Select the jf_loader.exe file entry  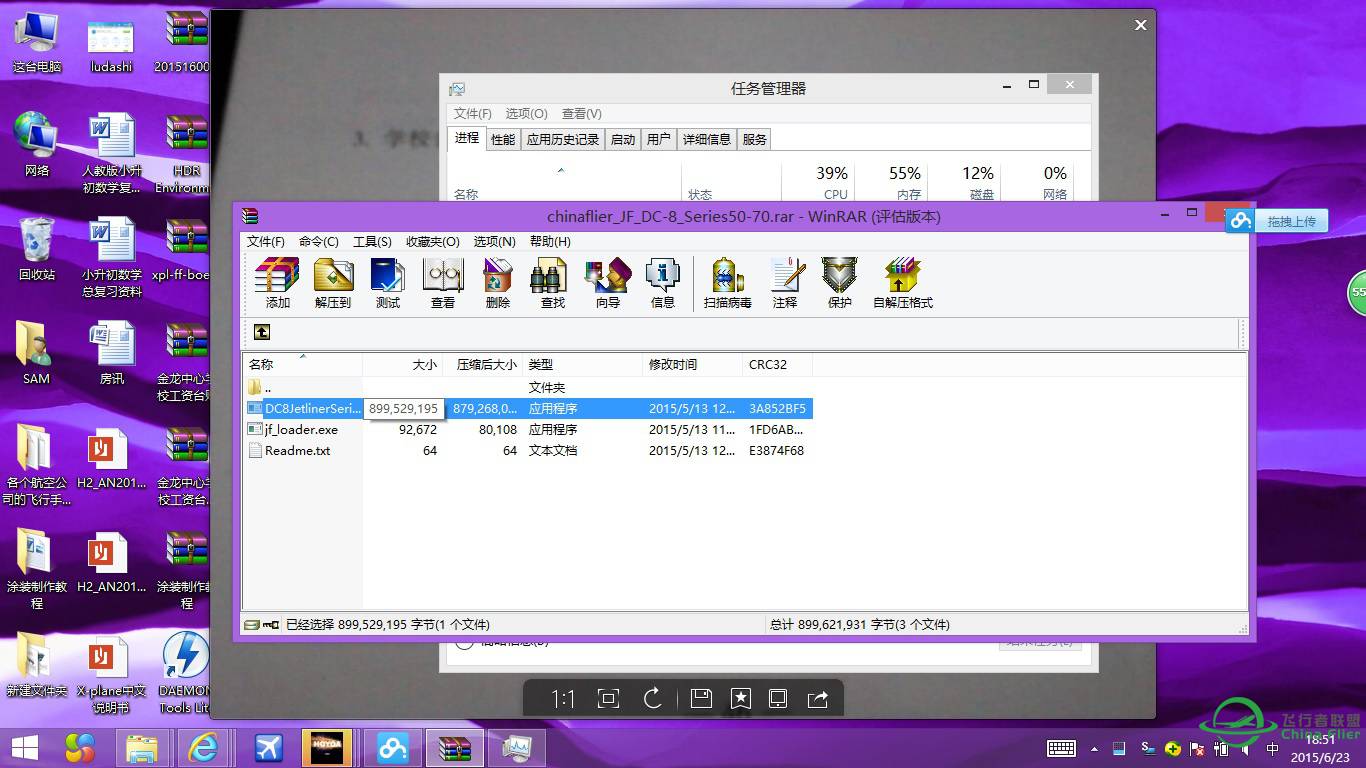pyautogui.click(x=301, y=430)
